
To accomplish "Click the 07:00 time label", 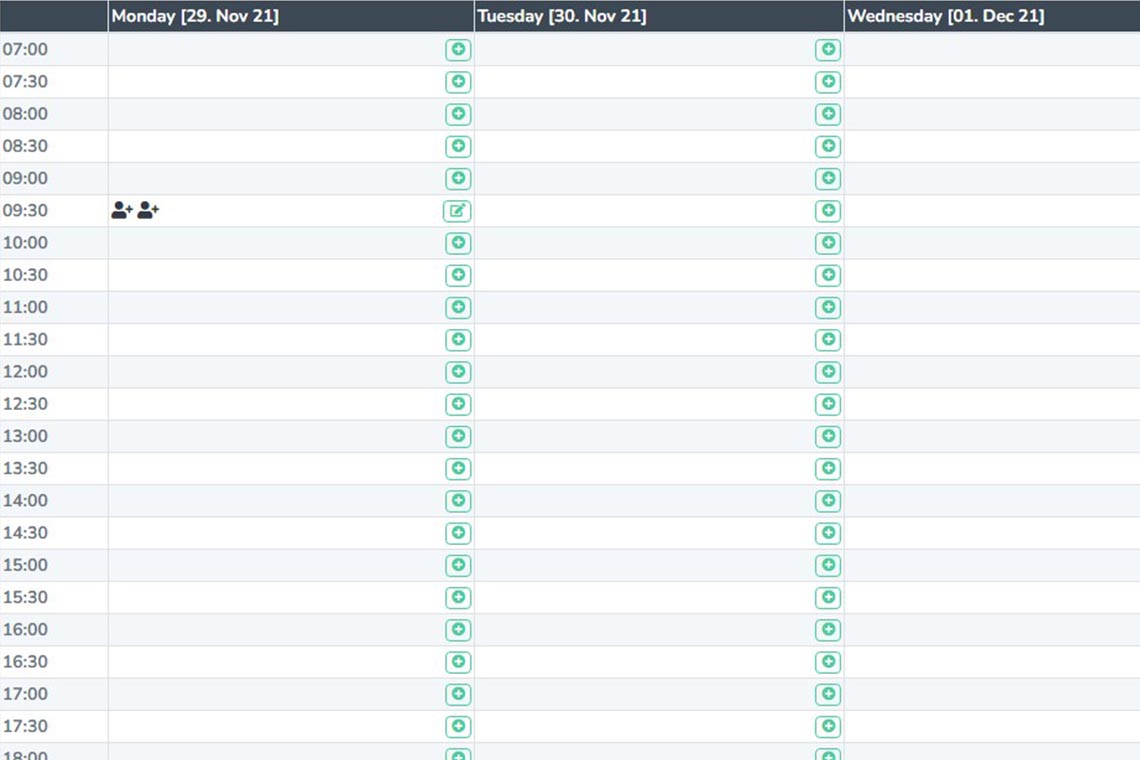I will [x=25, y=49].
